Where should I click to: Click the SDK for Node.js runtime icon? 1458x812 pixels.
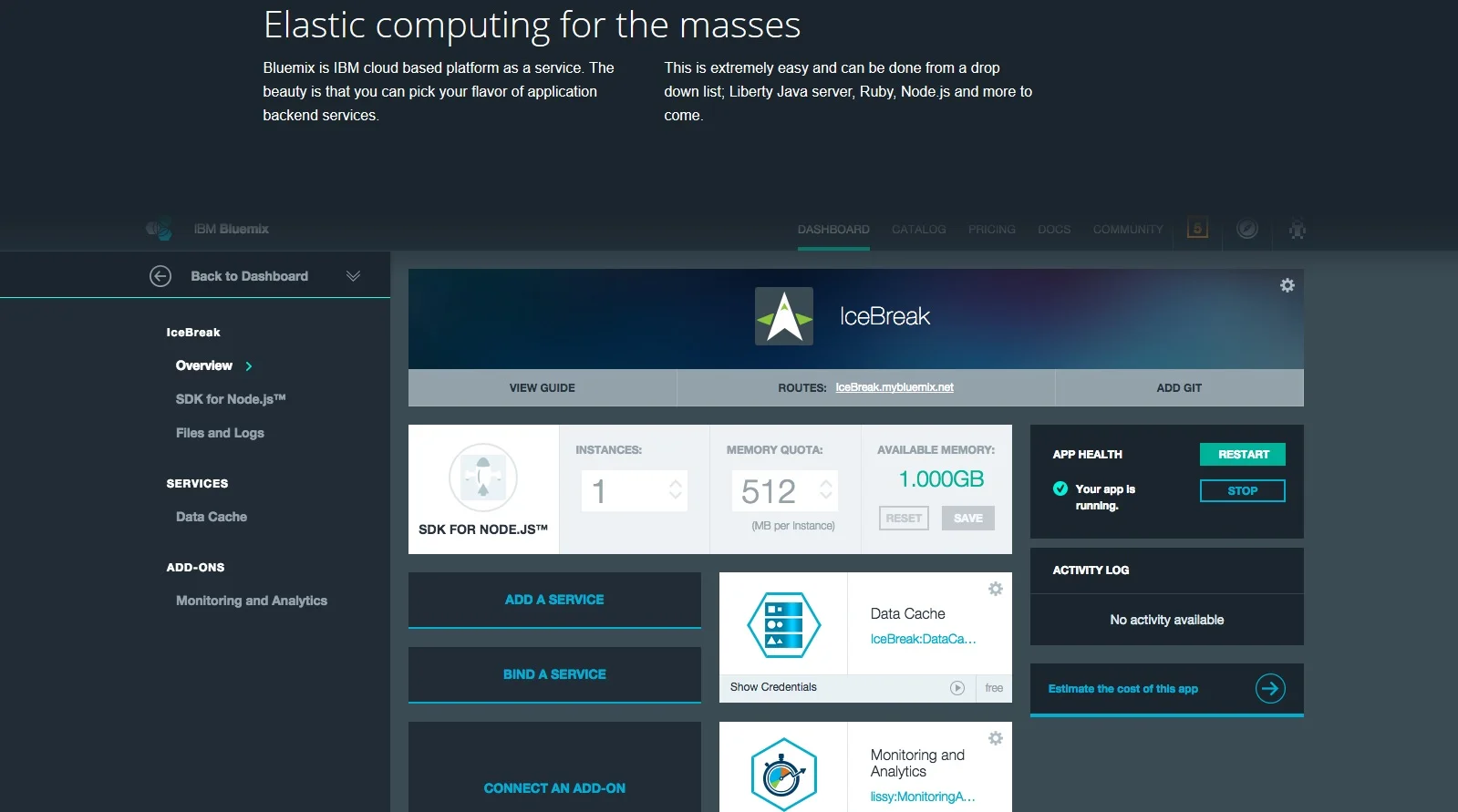(x=483, y=478)
